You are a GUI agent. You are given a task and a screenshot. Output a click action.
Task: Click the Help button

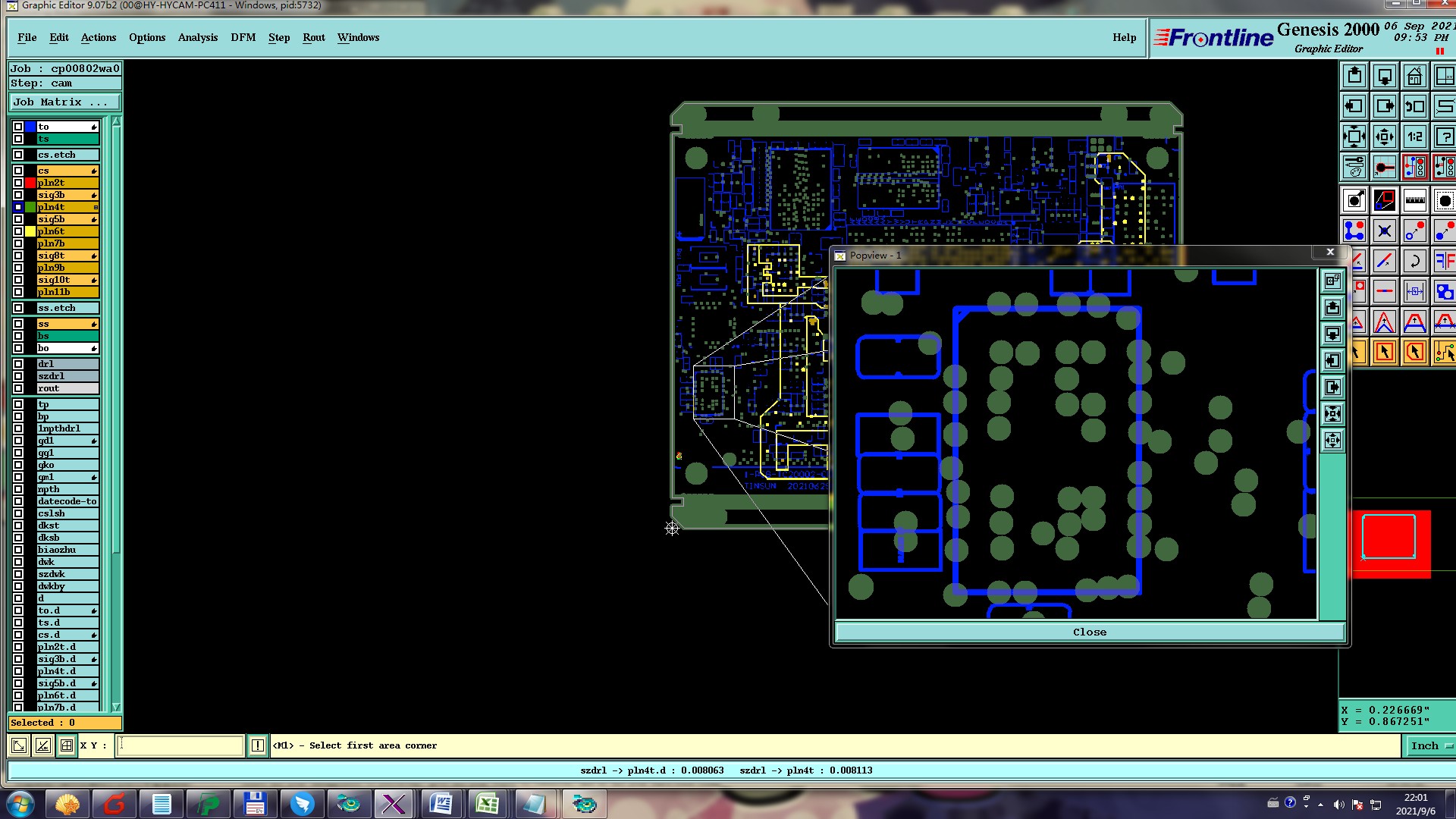(1124, 37)
